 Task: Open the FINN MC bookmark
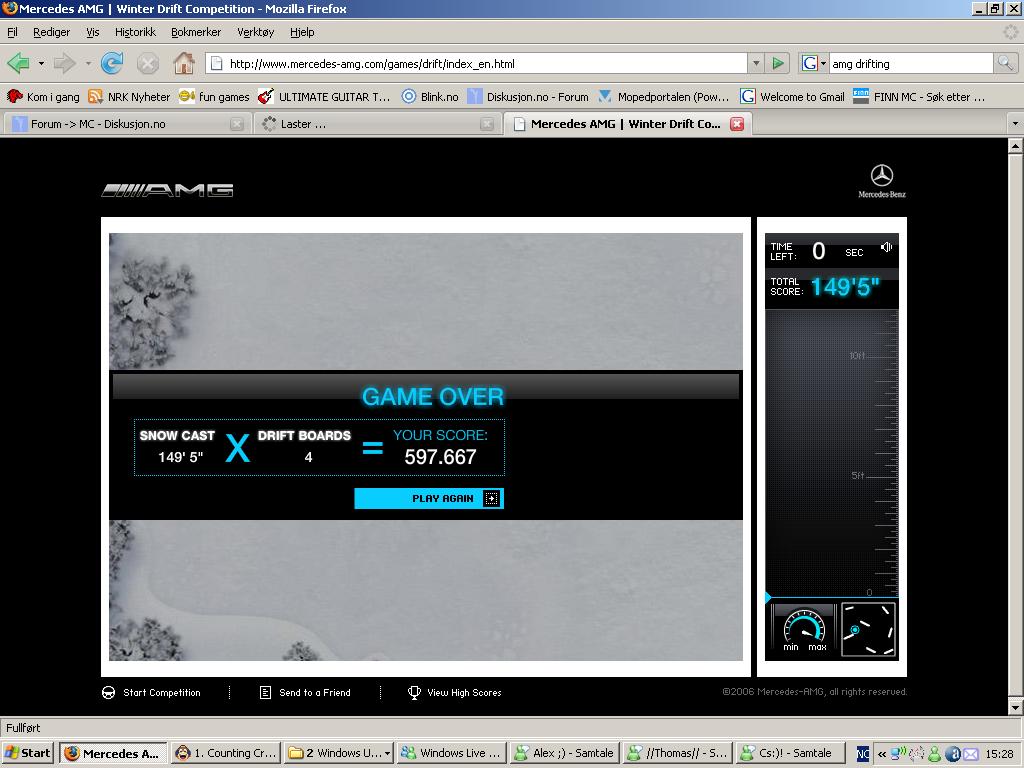coord(919,97)
